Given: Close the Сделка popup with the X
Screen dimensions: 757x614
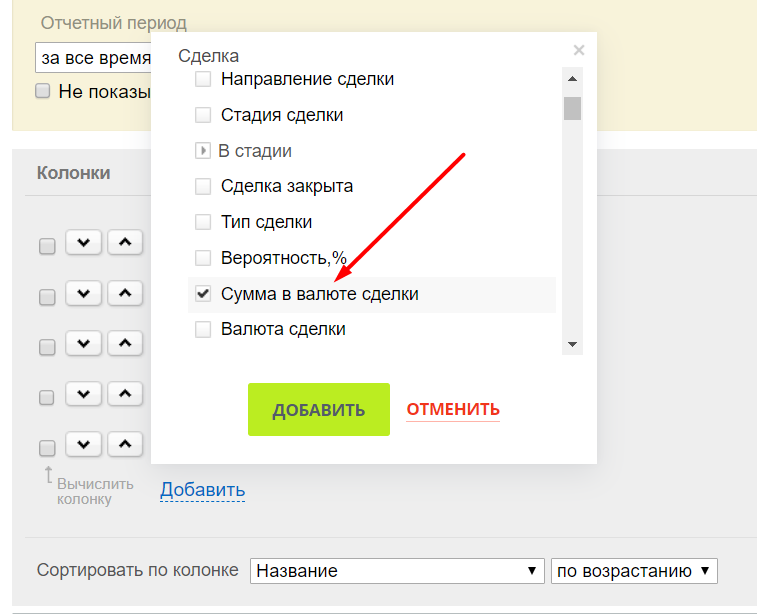Looking at the screenshot, I should tap(578, 50).
